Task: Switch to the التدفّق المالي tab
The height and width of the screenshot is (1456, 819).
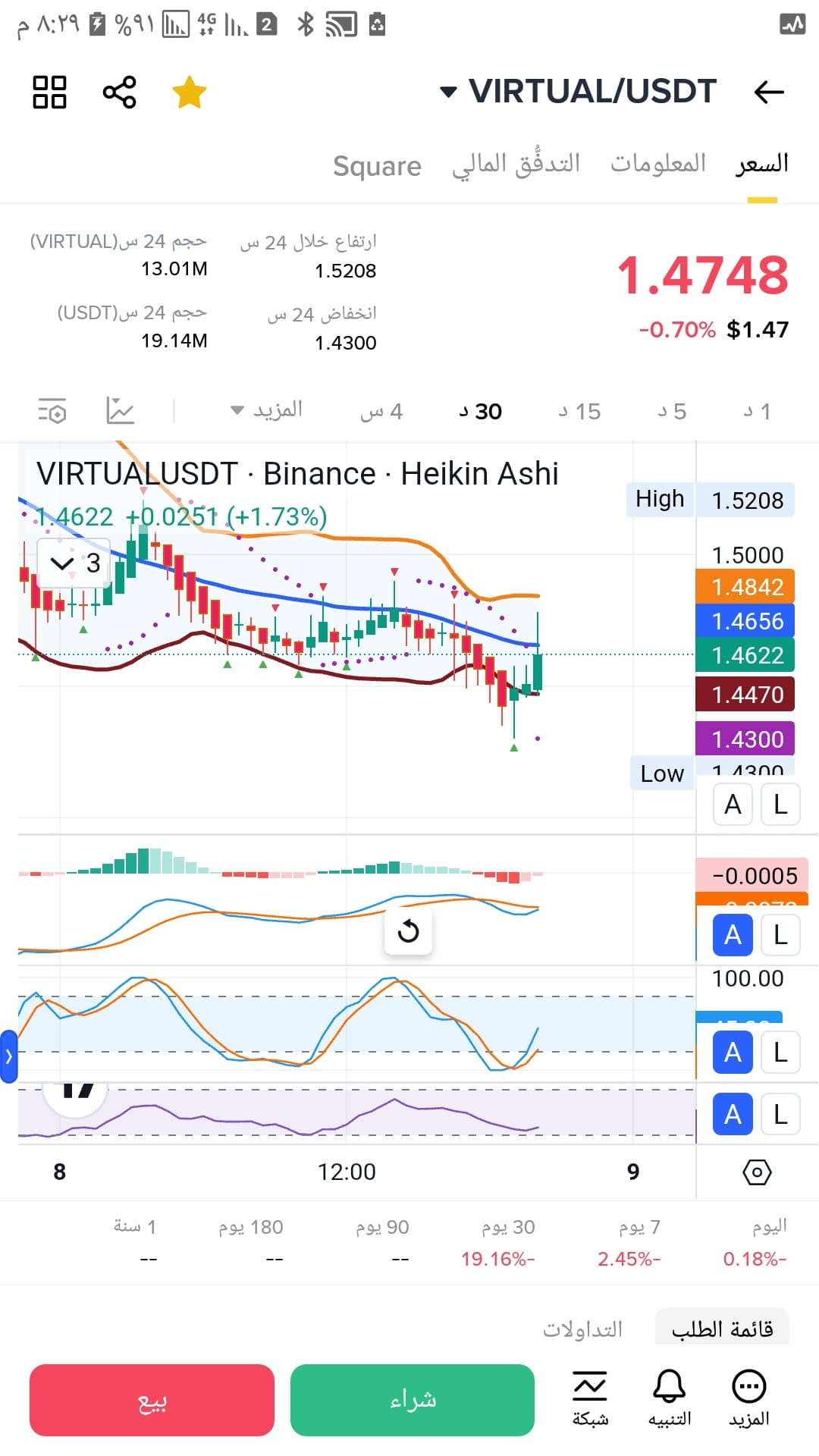Action: point(516,164)
